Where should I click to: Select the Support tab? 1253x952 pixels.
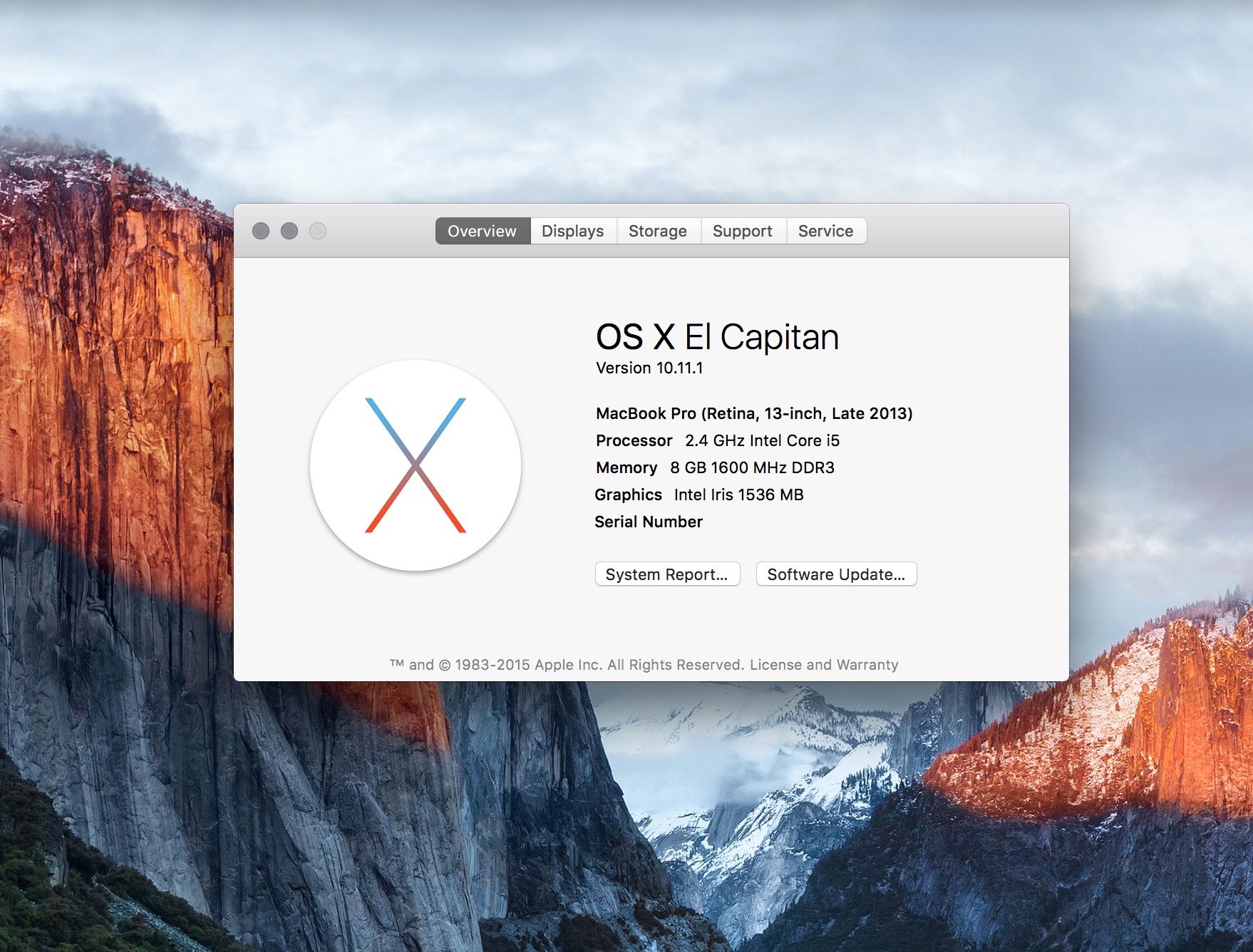click(x=743, y=231)
